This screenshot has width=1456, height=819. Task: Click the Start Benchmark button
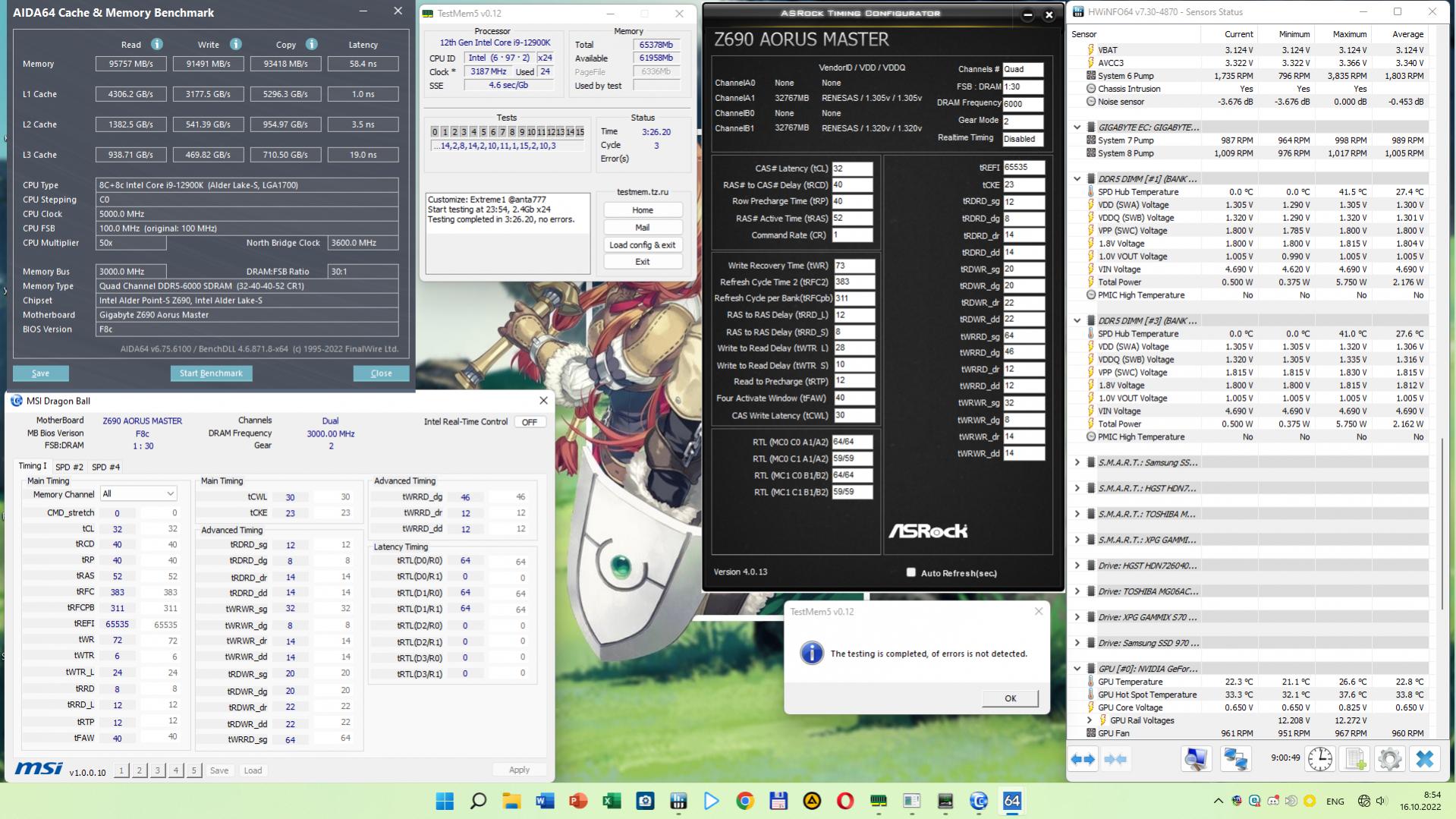pyautogui.click(x=211, y=373)
